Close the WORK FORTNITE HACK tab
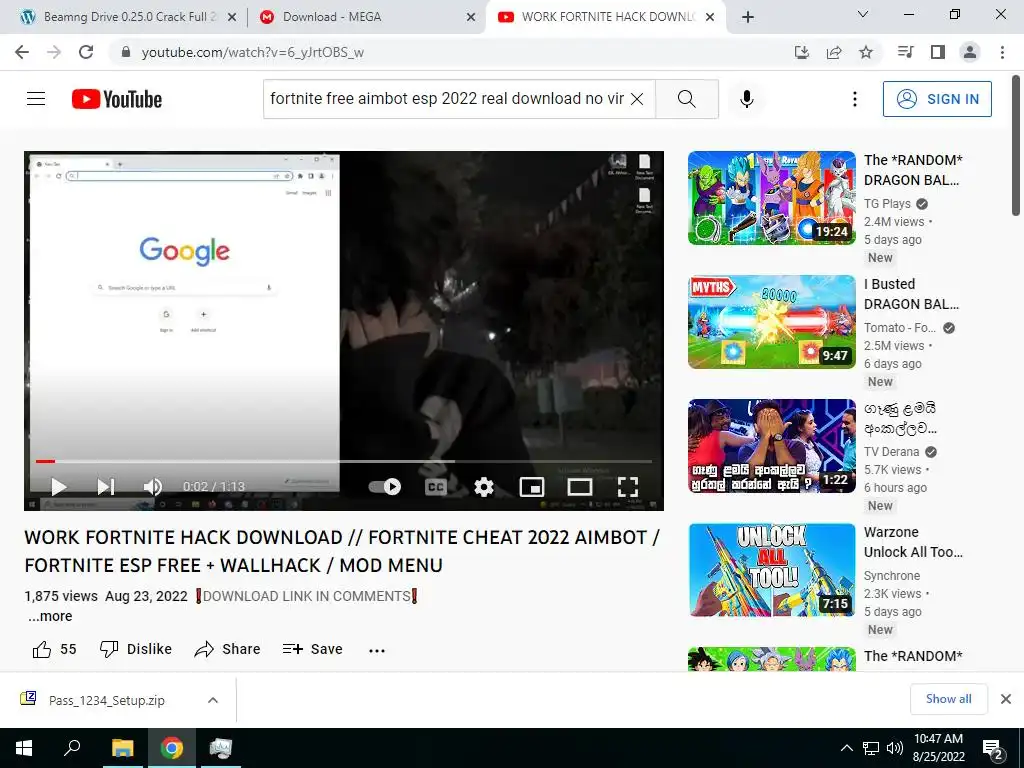The height and width of the screenshot is (768, 1024). (710, 17)
